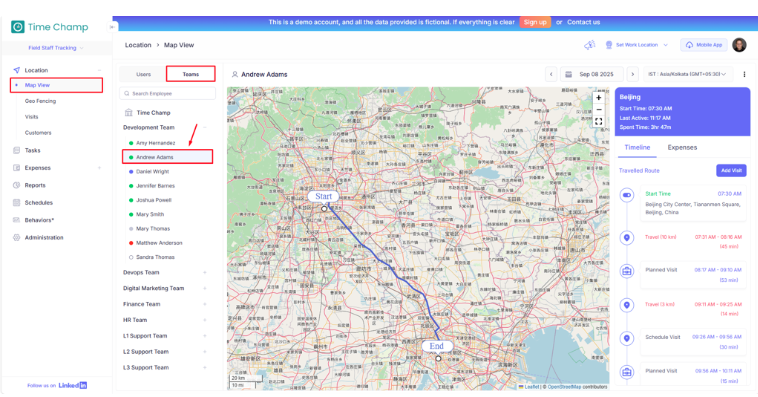Open Visits in the sidebar
758x397 pixels.
click(x=31, y=117)
